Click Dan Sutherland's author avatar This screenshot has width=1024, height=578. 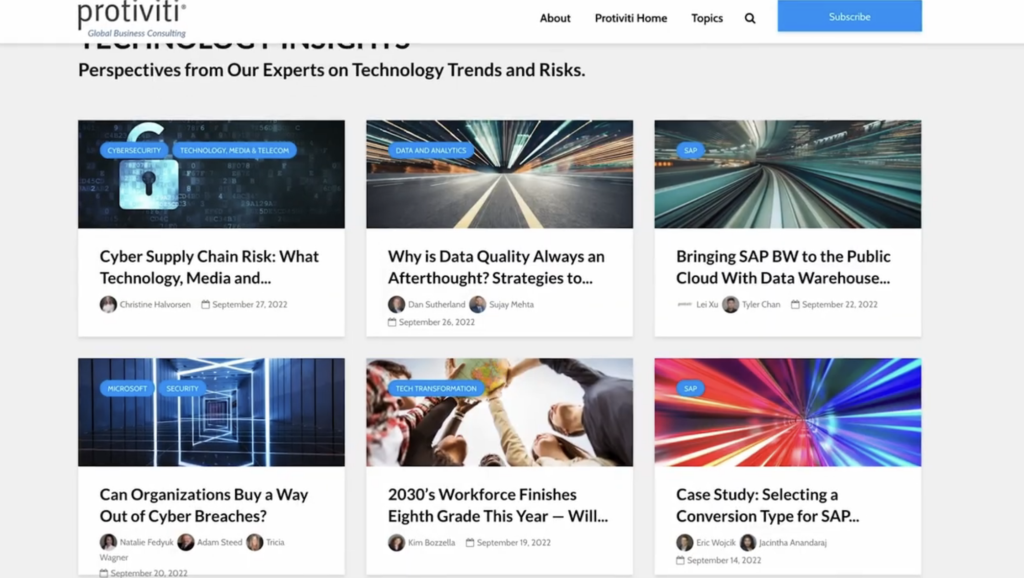(x=396, y=304)
